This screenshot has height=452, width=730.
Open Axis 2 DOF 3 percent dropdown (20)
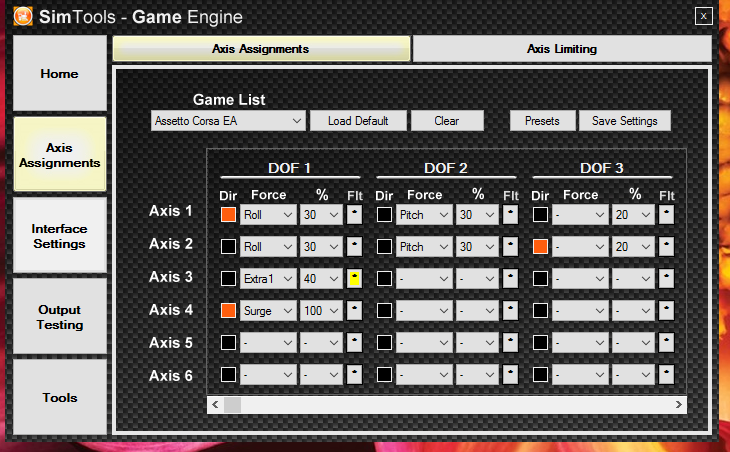tap(633, 246)
